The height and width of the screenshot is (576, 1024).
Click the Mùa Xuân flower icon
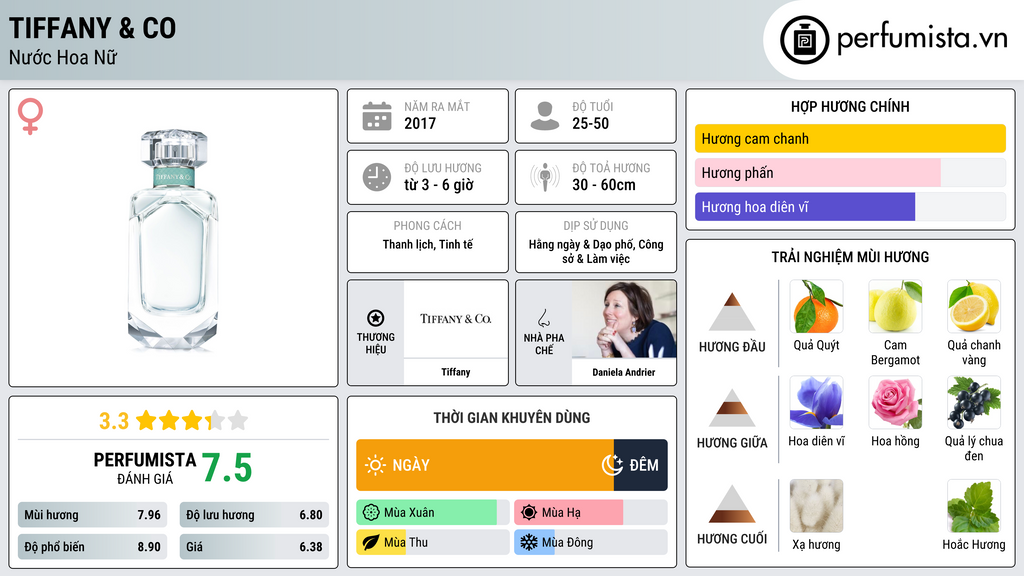(x=371, y=513)
